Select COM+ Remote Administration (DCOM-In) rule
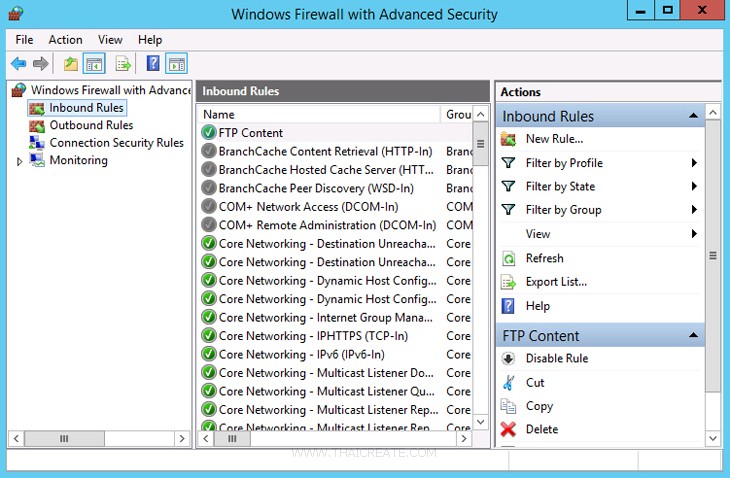Screen dimensions: 730x478 (336, 225)
